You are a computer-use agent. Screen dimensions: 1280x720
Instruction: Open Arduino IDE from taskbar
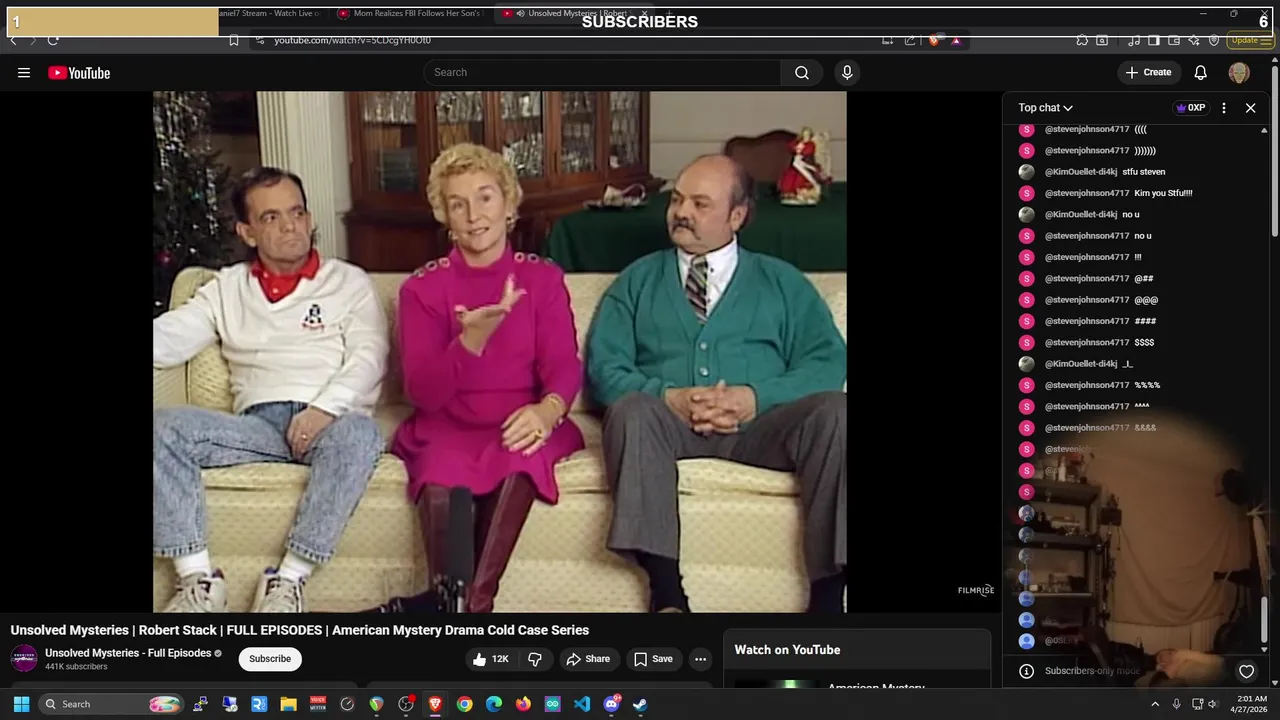553,704
